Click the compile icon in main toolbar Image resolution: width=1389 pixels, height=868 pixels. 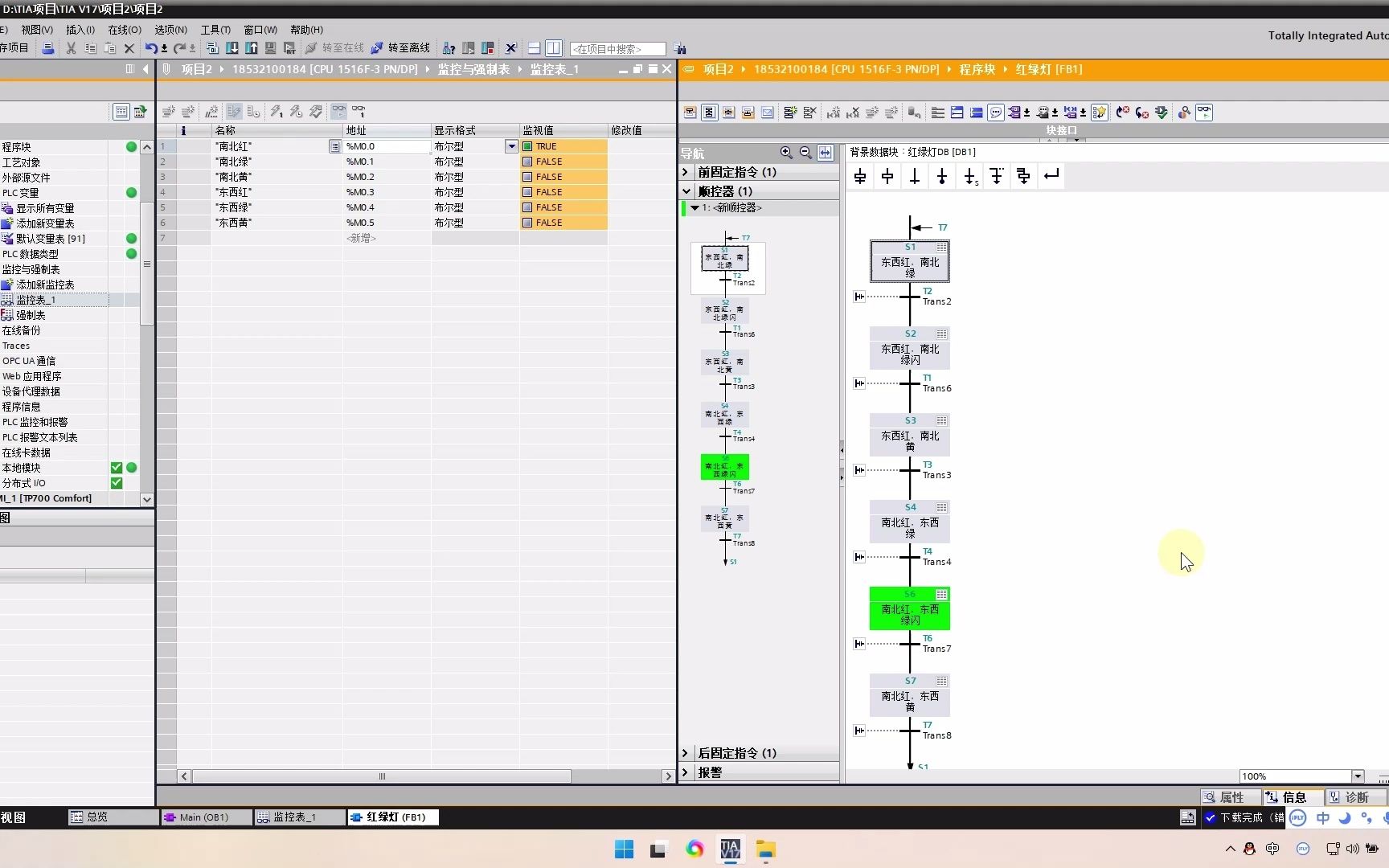click(x=213, y=48)
